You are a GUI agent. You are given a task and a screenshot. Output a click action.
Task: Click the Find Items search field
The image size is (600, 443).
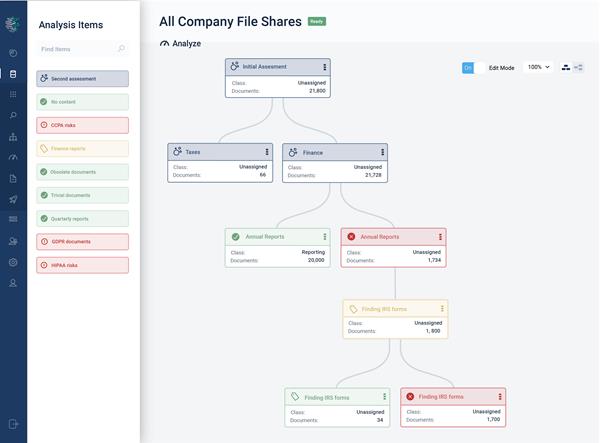click(78, 48)
